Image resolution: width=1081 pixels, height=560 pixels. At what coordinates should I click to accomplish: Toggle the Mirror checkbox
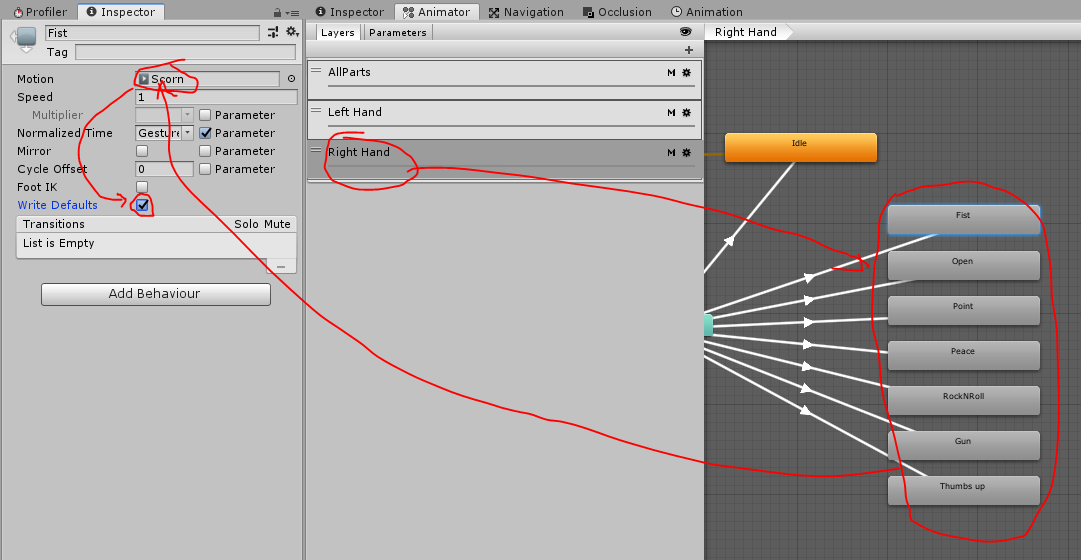click(142, 151)
